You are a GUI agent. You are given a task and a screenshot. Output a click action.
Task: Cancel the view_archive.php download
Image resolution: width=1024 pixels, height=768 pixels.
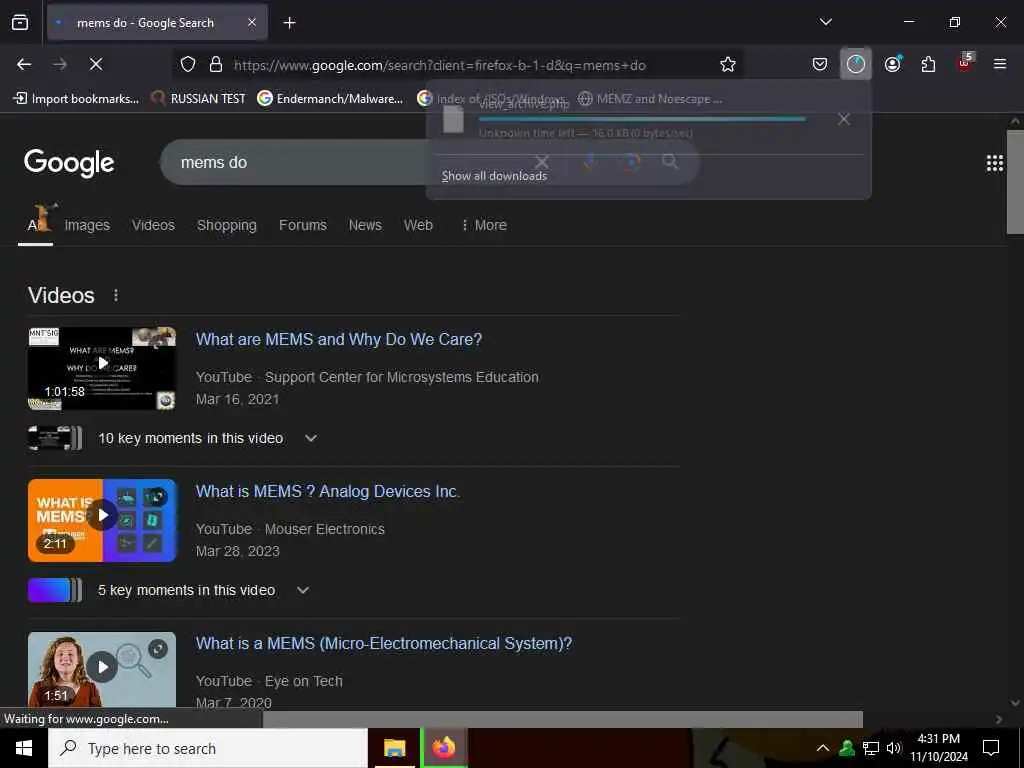click(x=843, y=119)
